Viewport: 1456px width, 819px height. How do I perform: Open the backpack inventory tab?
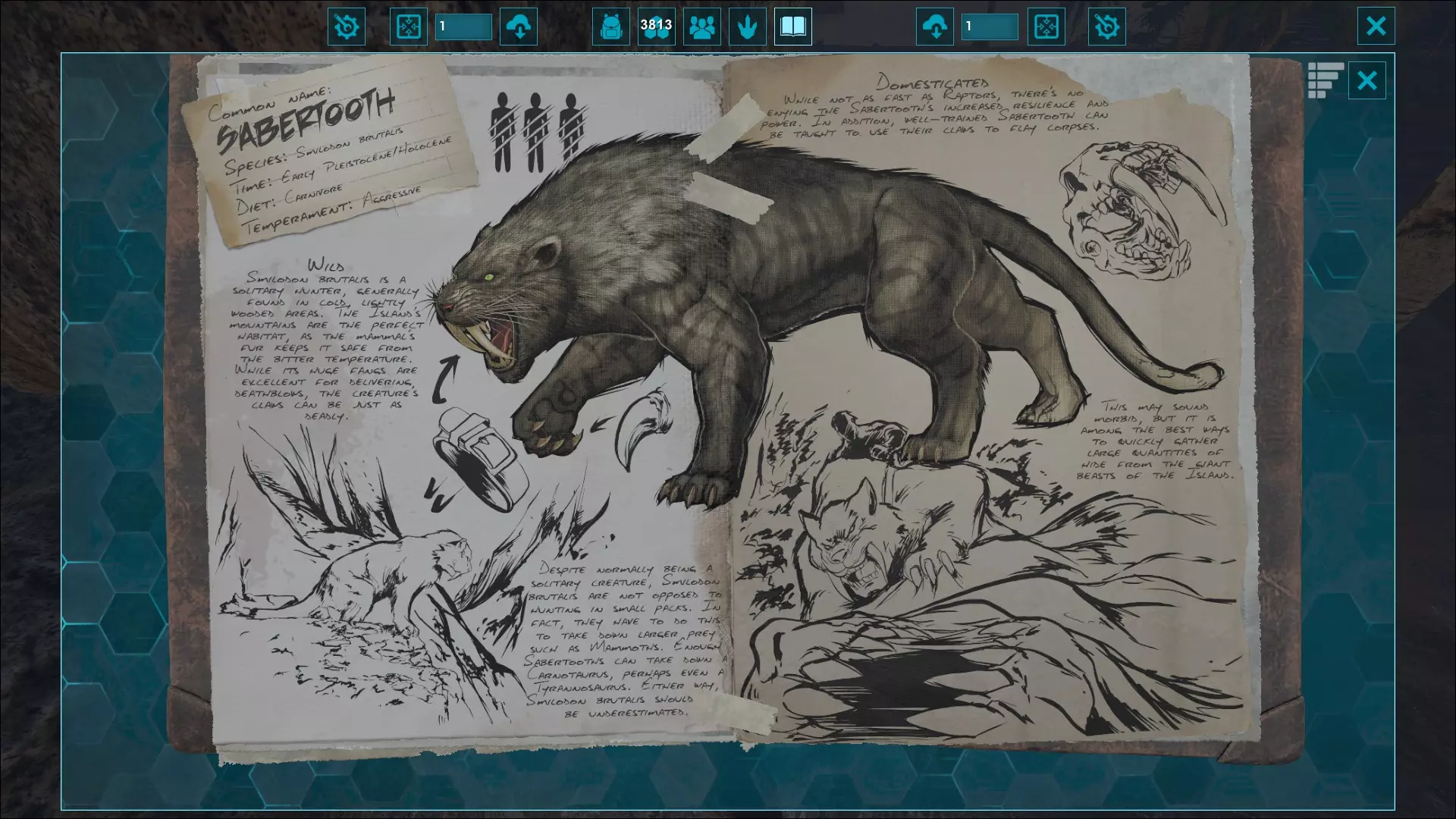610,27
